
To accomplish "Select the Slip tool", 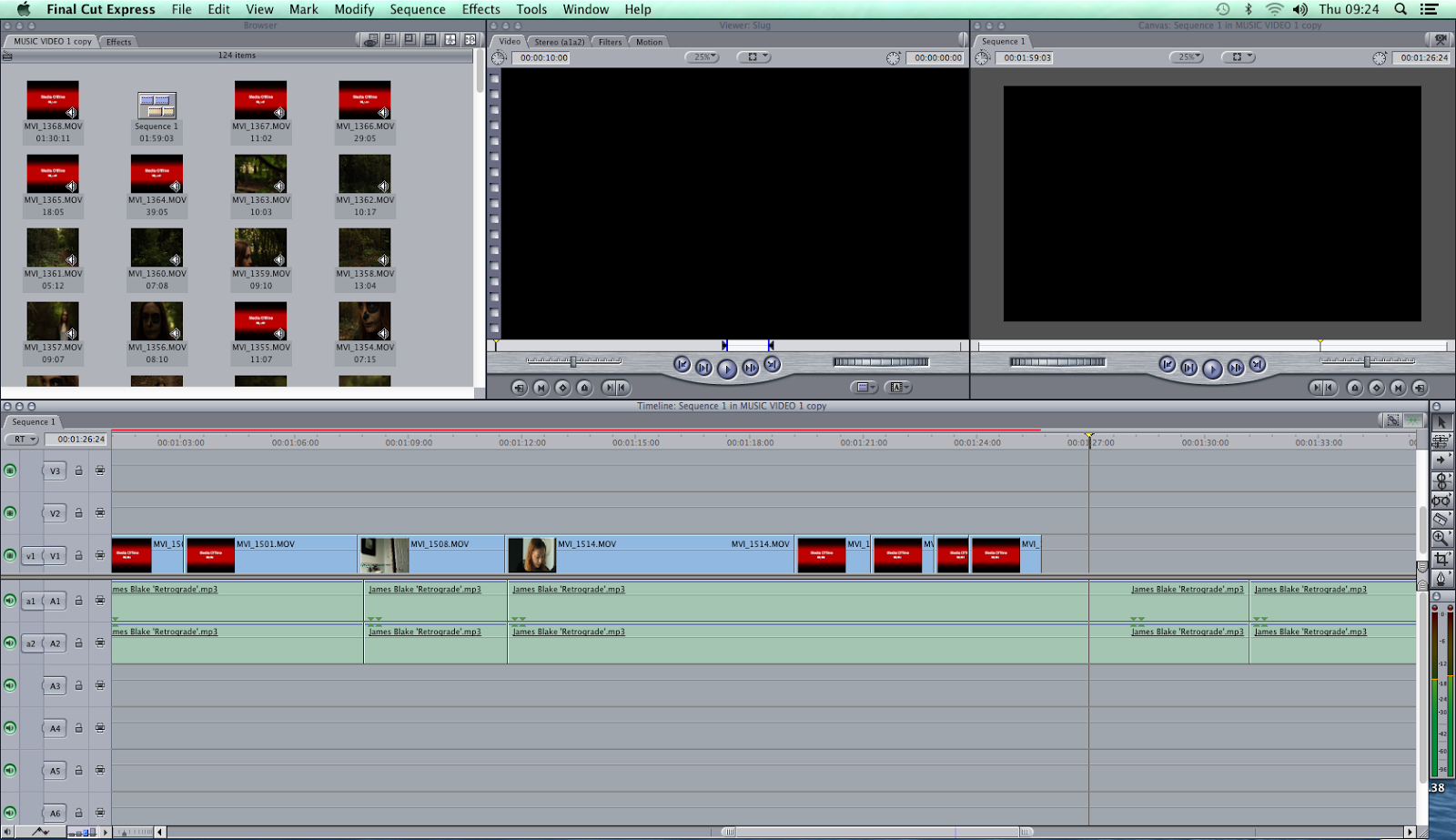I will point(1441,501).
